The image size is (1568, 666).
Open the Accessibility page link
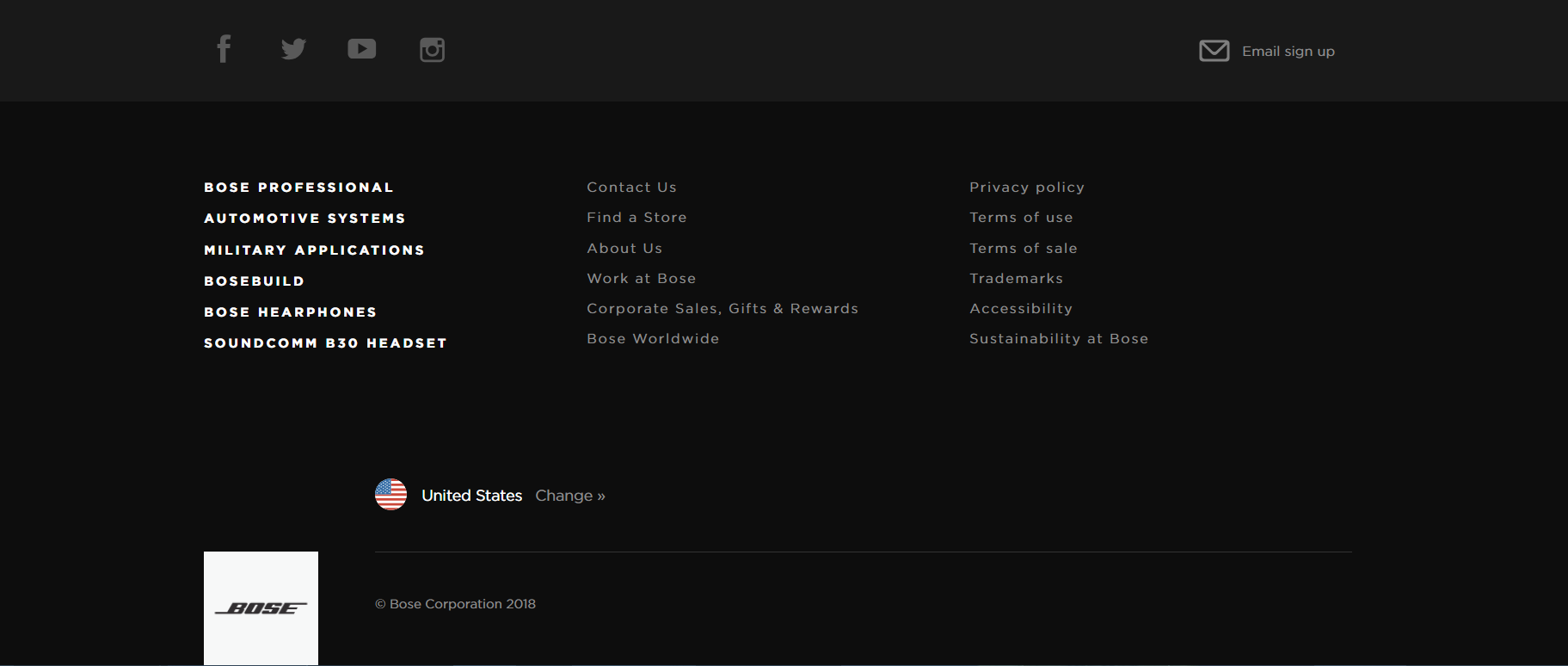[x=1020, y=309]
